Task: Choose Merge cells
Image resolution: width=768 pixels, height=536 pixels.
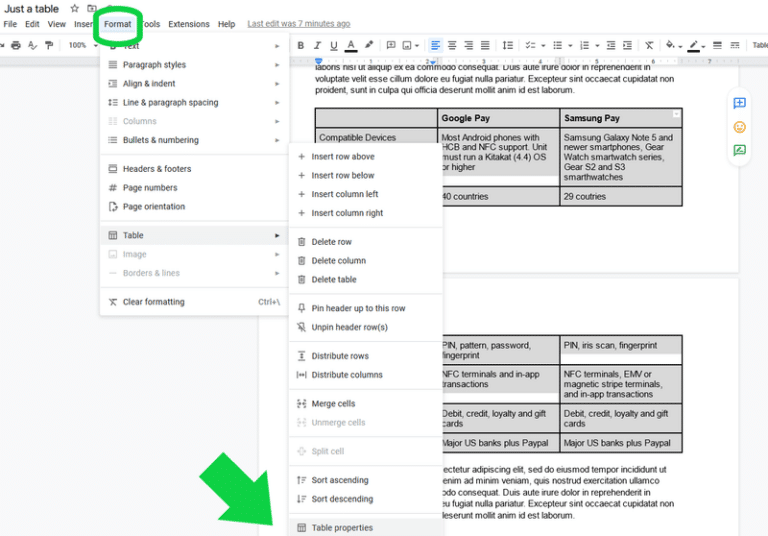Action: [366, 404]
